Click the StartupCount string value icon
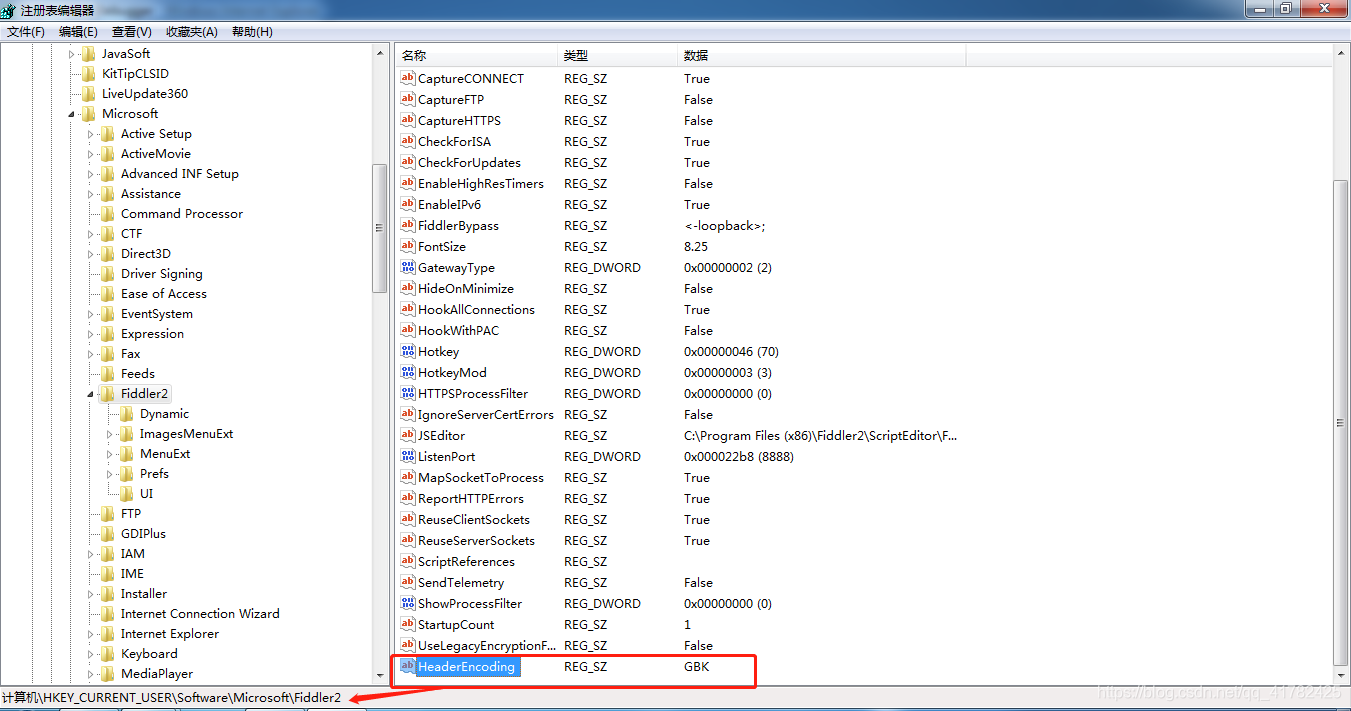The height and width of the screenshot is (711, 1351). 407,624
